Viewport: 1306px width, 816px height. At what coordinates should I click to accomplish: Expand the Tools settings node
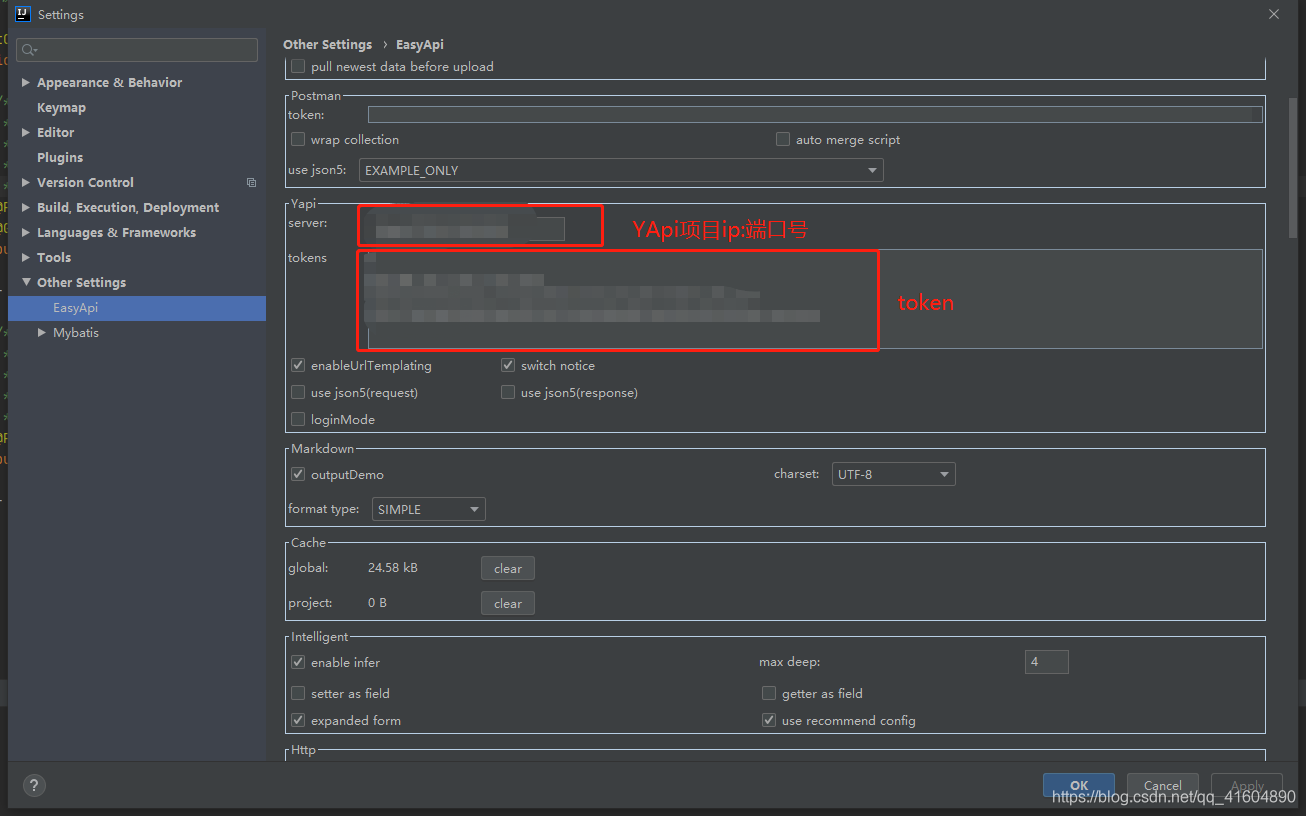pyautogui.click(x=26, y=258)
